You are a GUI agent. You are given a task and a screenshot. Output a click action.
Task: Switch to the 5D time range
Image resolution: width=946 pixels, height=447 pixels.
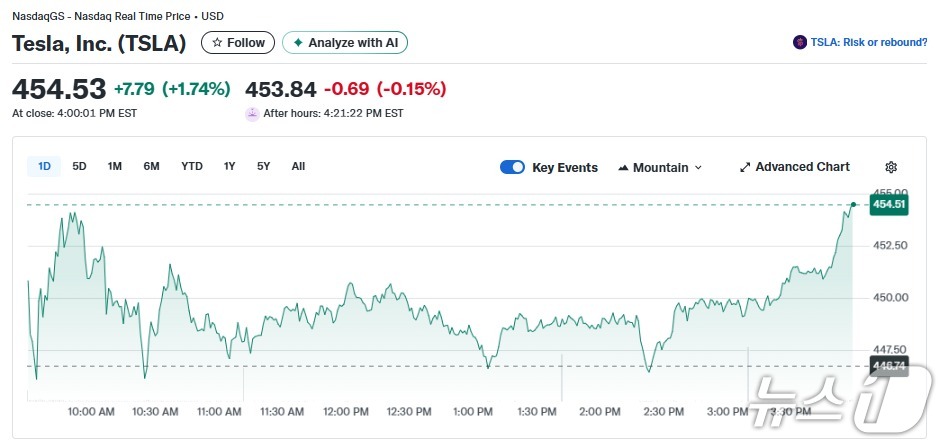[x=79, y=166]
